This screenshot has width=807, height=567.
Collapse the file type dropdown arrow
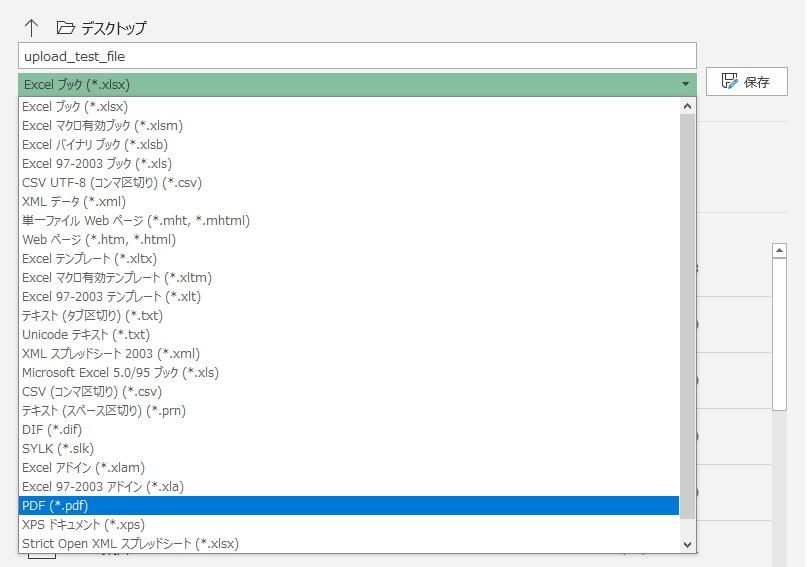[x=685, y=85]
